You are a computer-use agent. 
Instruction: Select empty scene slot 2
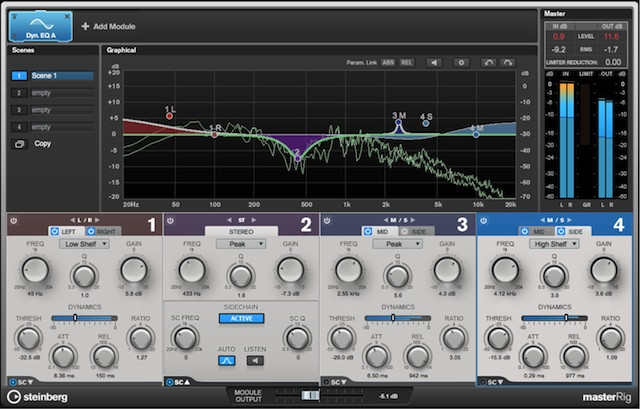pyautogui.click(x=53, y=93)
